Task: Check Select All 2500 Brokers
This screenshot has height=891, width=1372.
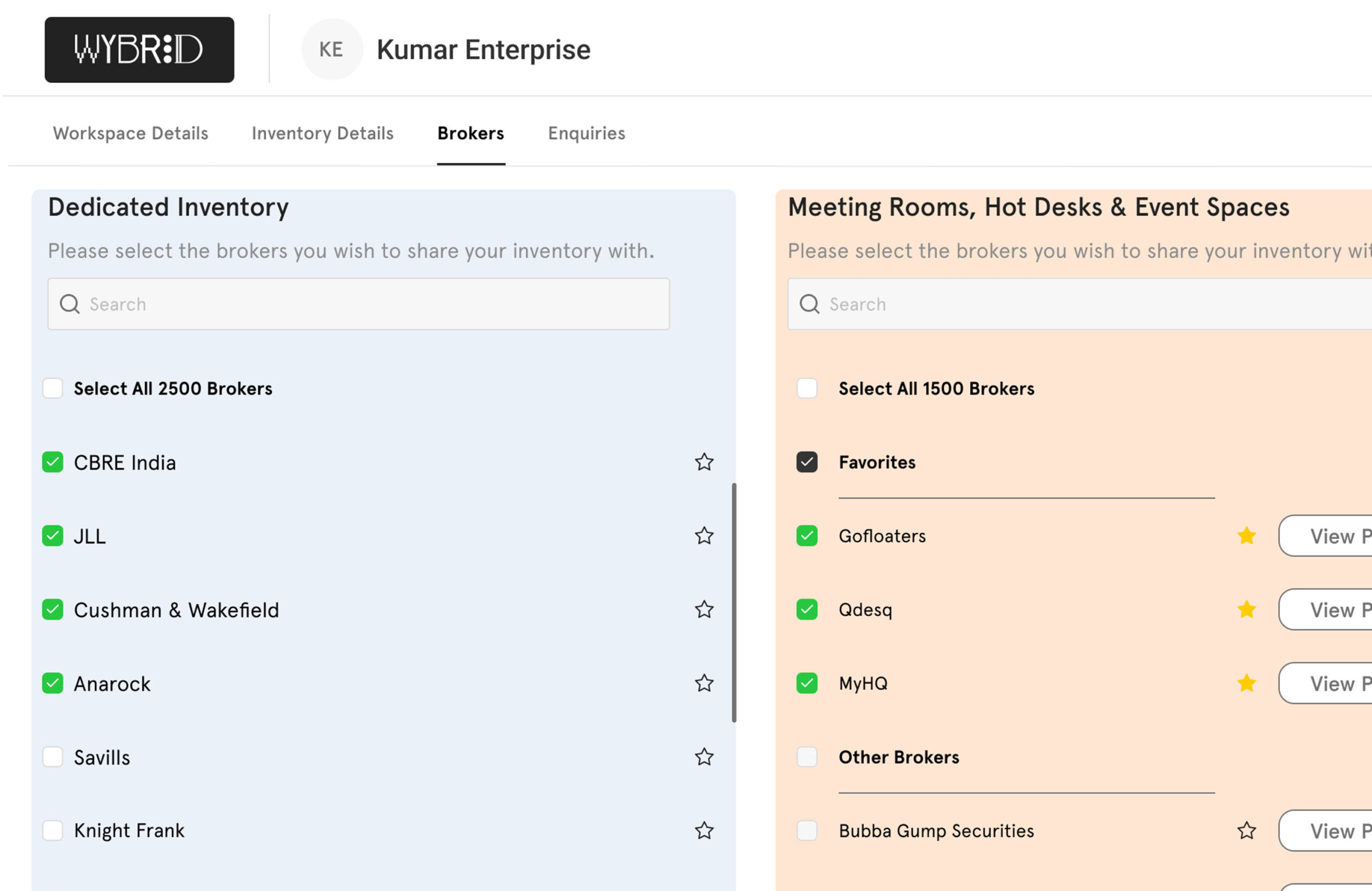Action: (x=53, y=388)
